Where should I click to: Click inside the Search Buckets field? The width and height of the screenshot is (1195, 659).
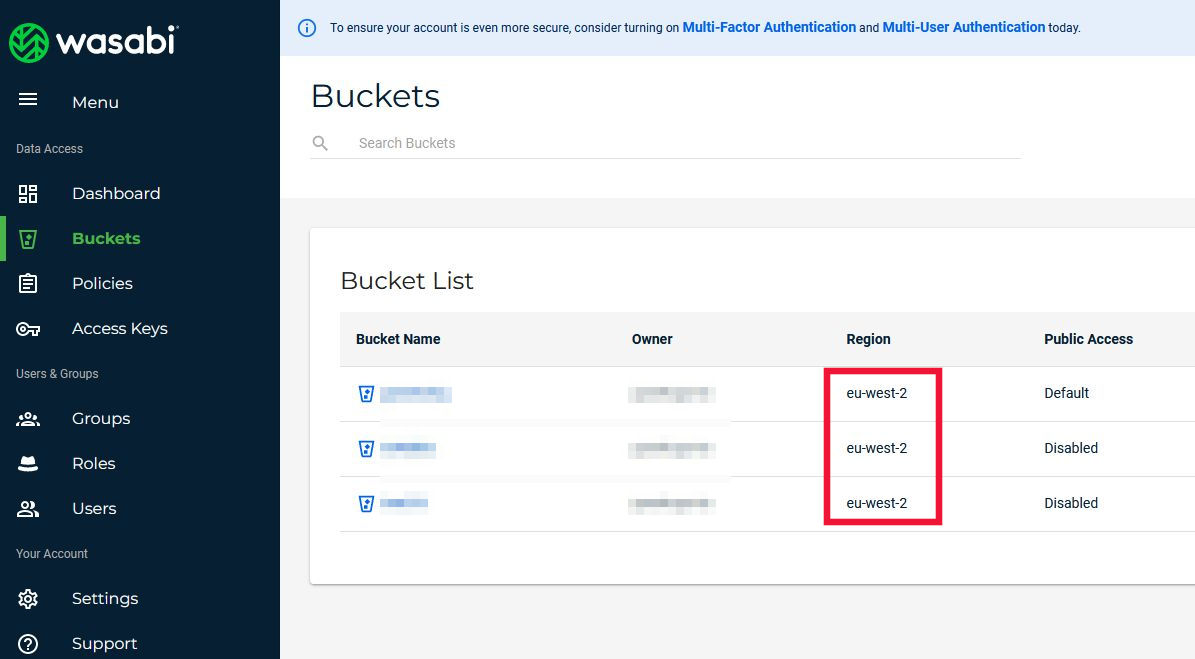pyautogui.click(x=680, y=143)
